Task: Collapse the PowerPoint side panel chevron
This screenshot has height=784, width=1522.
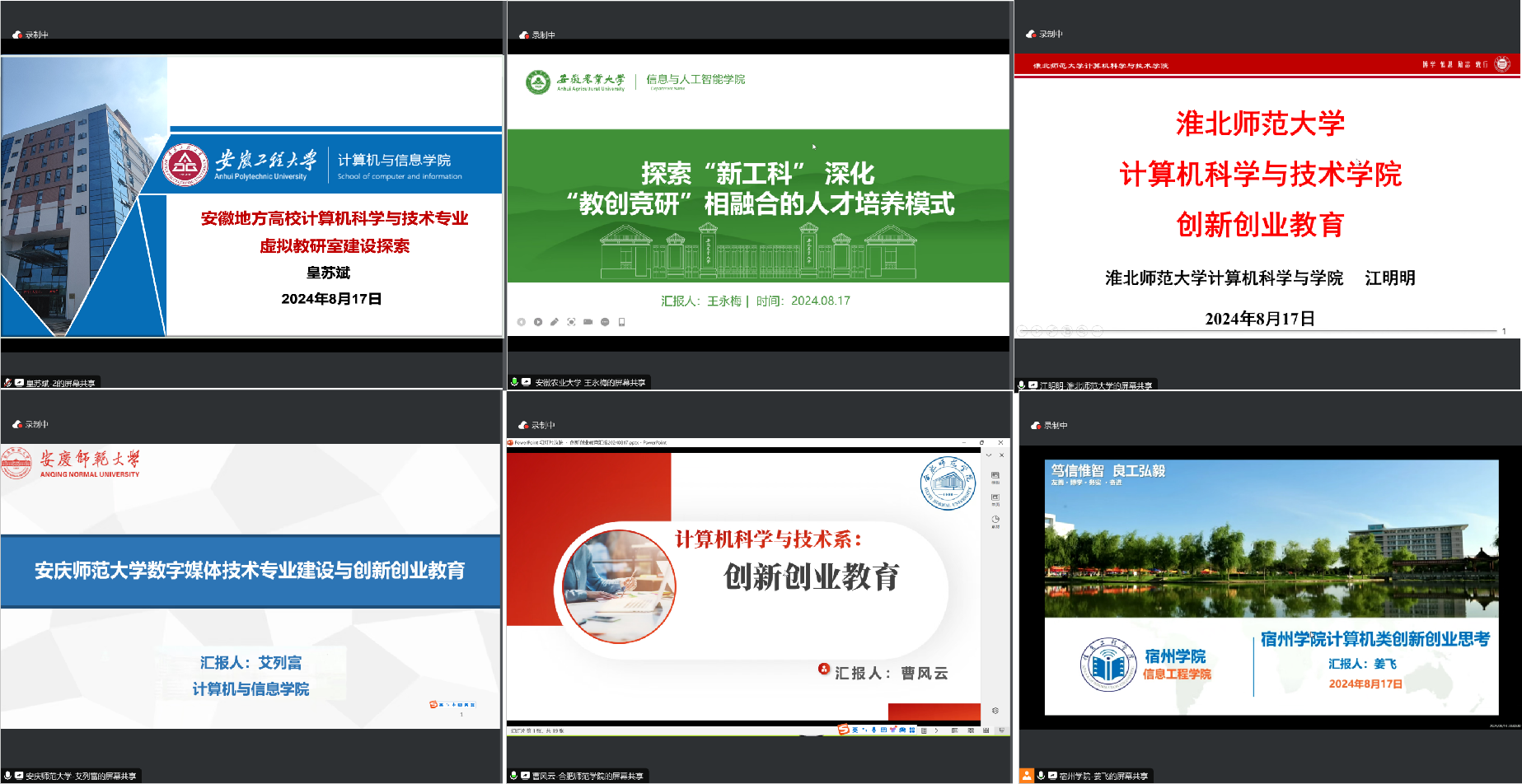Action: tap(989, 455)
